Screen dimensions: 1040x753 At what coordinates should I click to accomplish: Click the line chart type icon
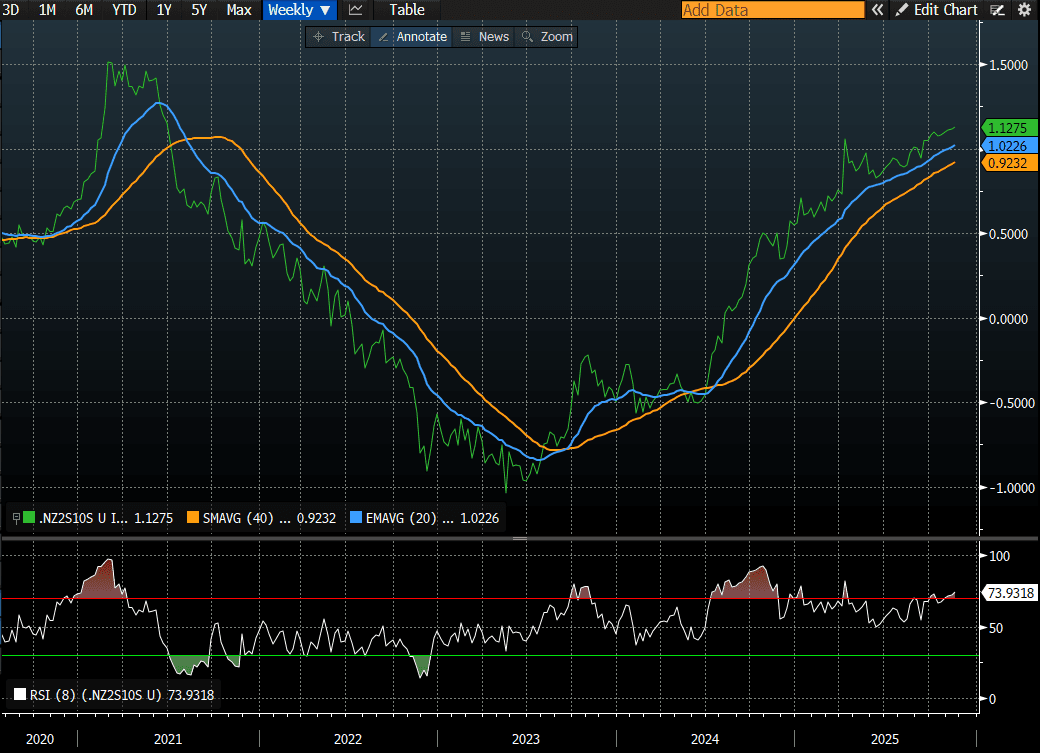click(356, 10)
